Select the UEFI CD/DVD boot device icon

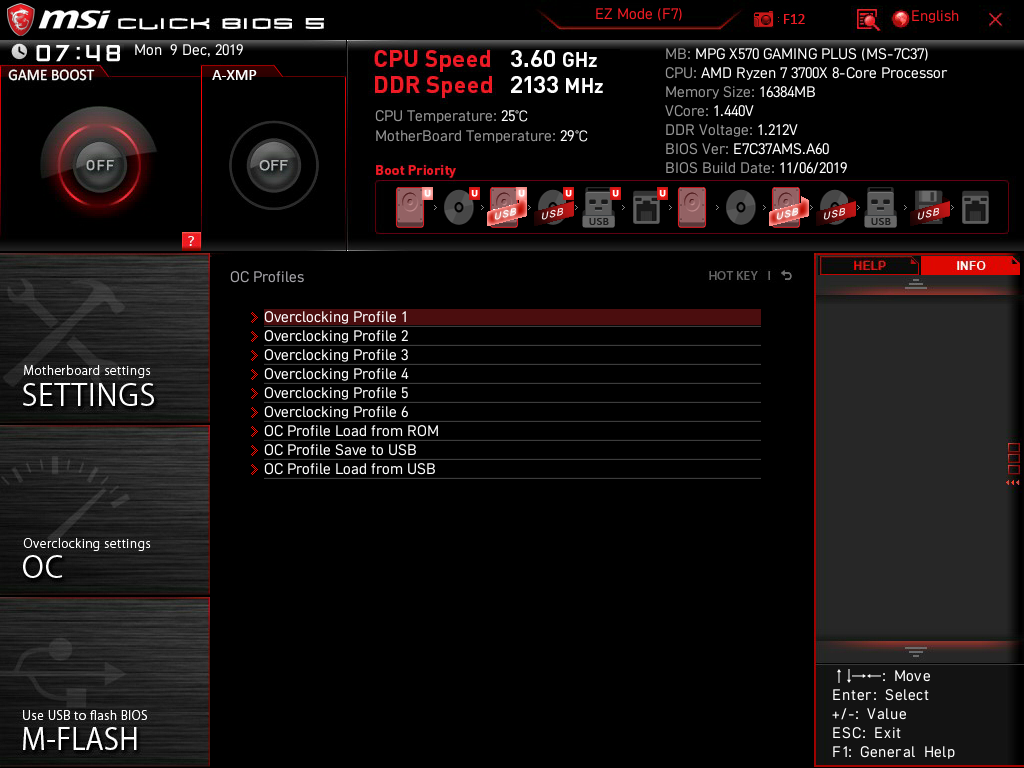(x=461, y=208)
